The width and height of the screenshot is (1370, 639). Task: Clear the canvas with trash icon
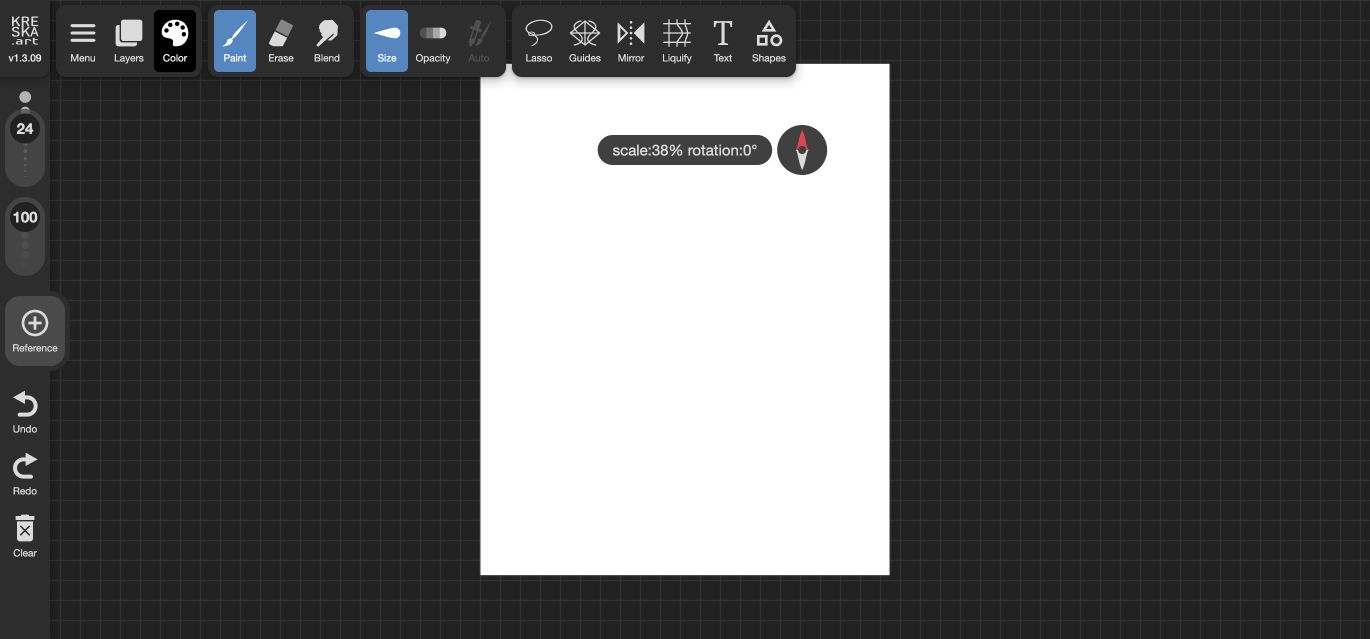point(25,537)
